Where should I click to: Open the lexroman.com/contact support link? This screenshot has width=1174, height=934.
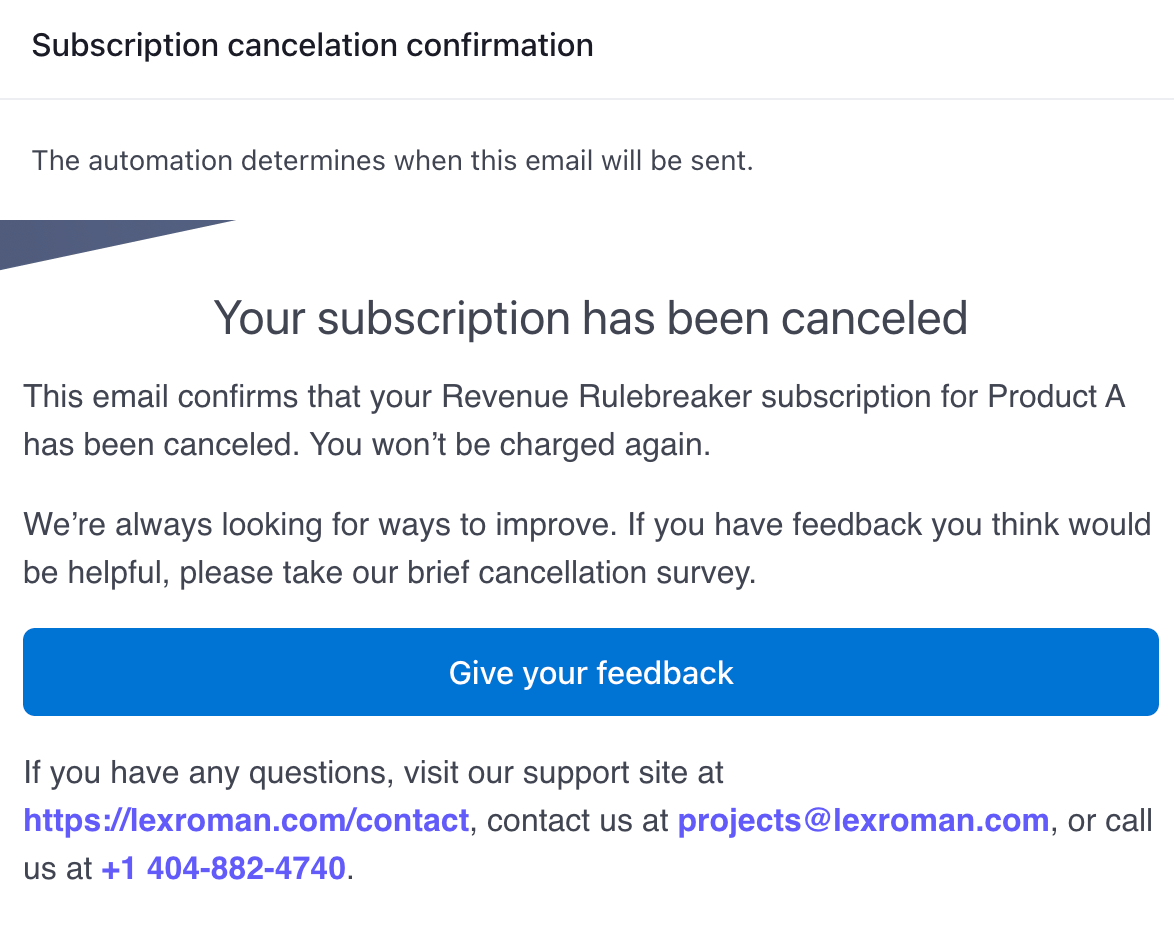pyautogui.click(x=246, y=820)
